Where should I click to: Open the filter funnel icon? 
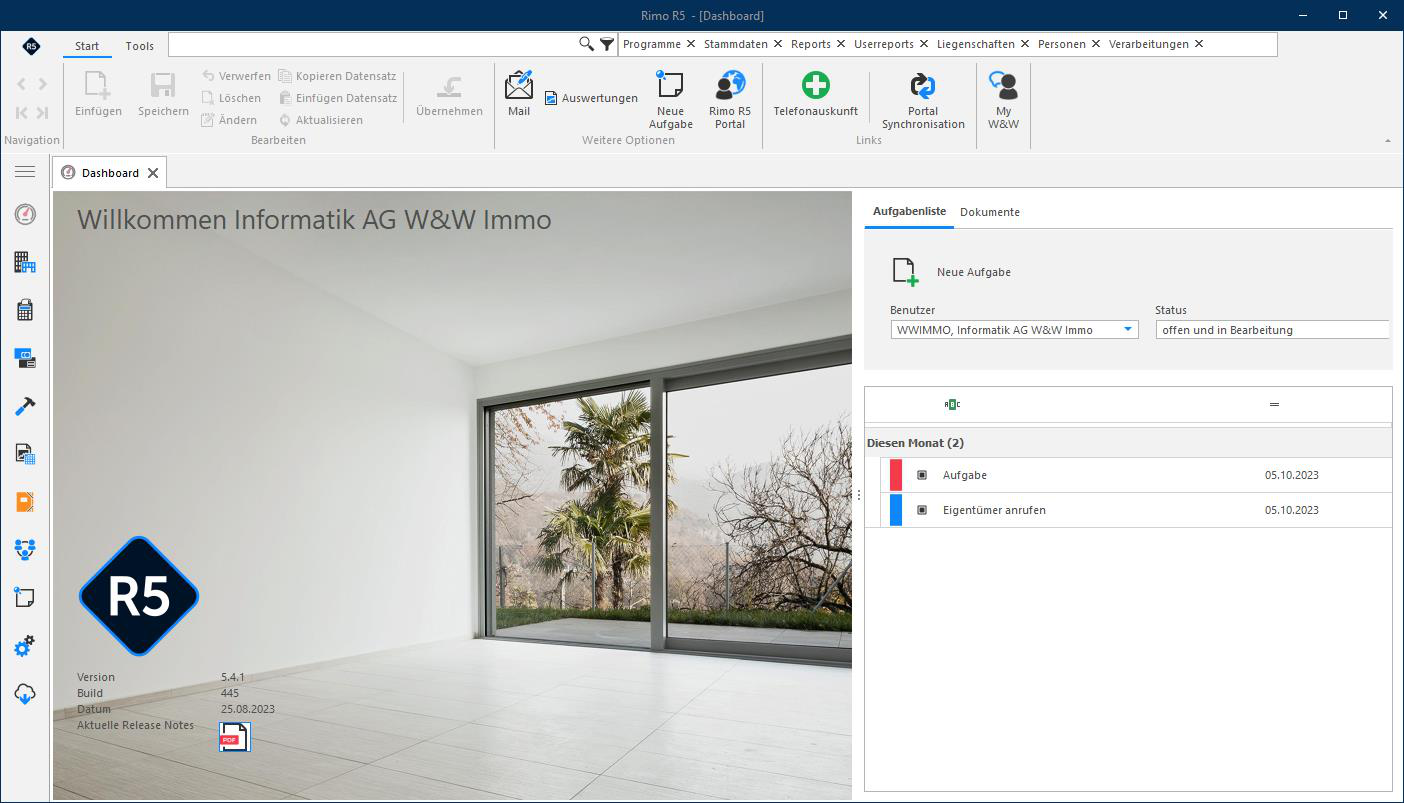click(607, 44)
